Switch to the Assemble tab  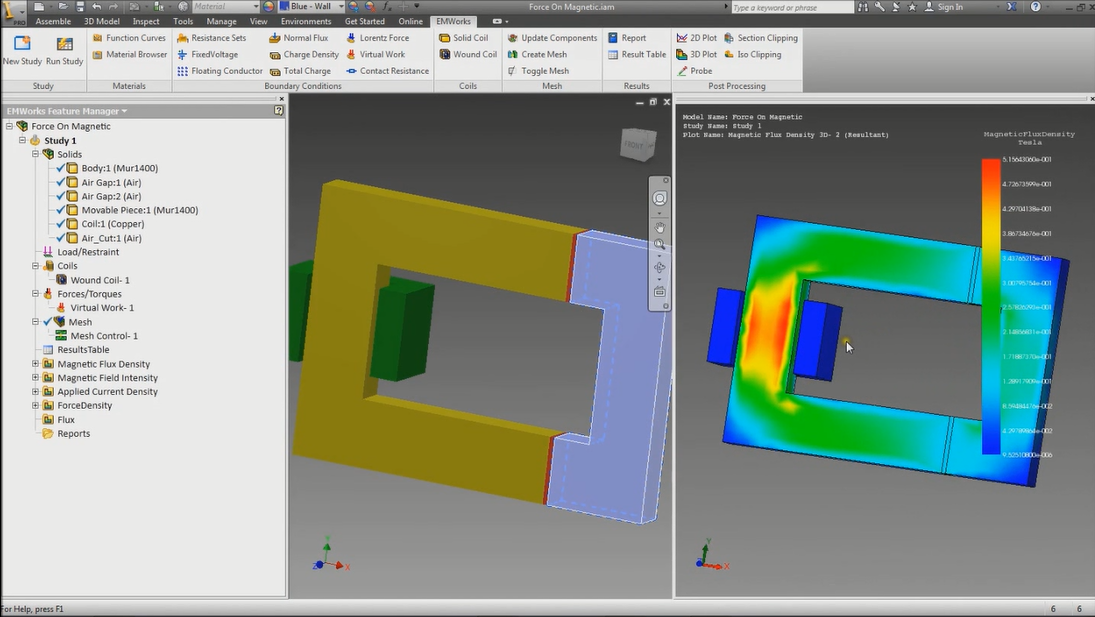[x=53, y=22]
